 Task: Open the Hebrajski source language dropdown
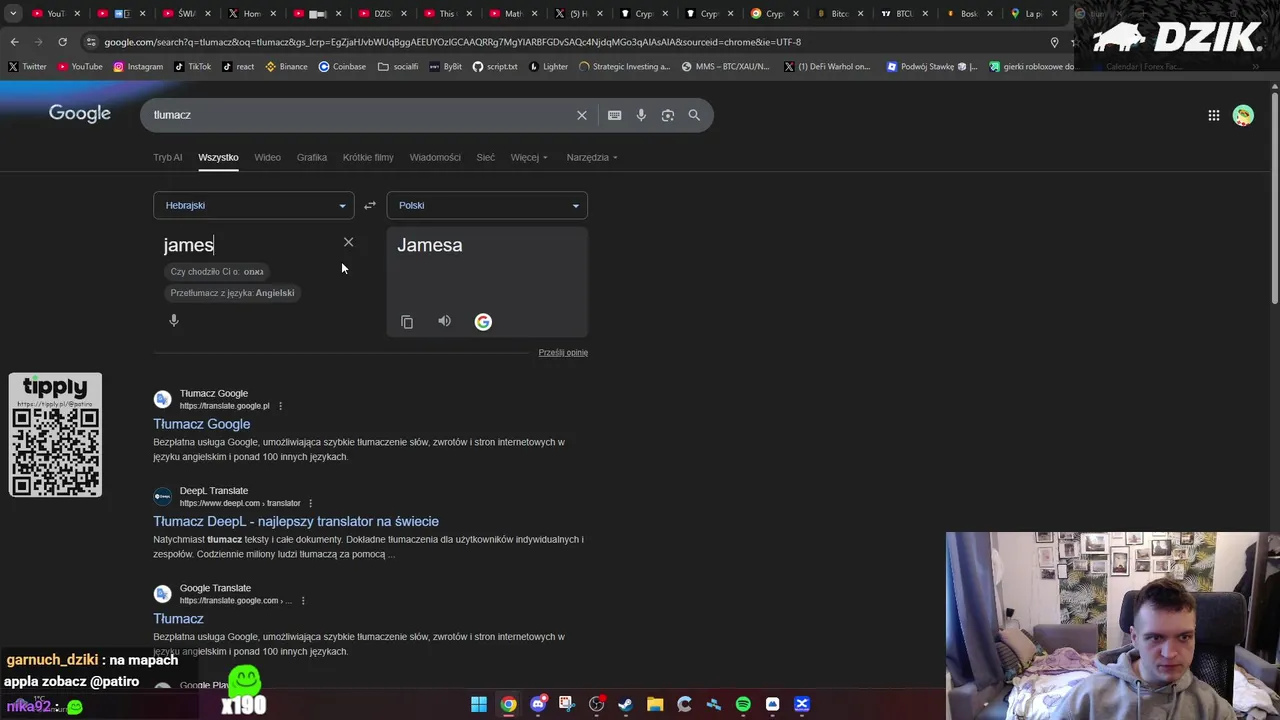tap(254, 205)
